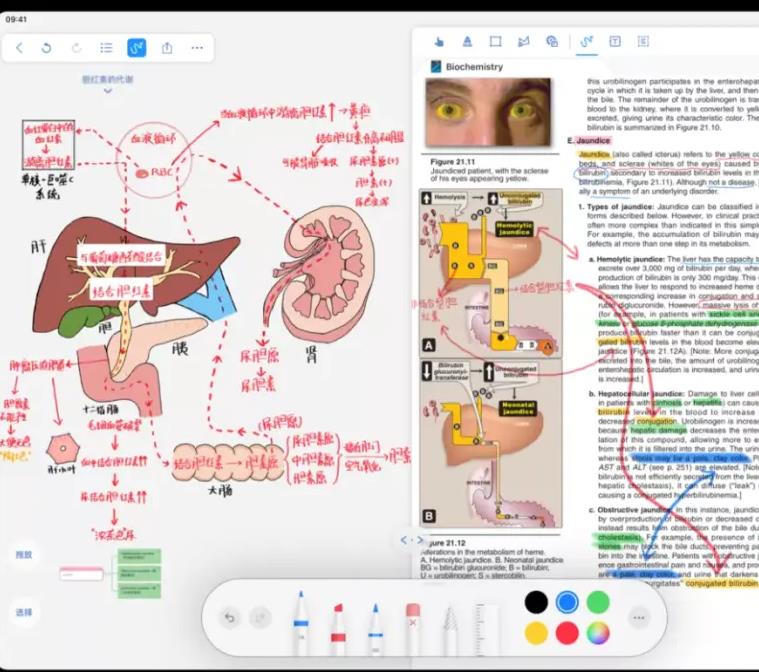The image size is (759, 672).
Task: Select the rectangle selection tool in PDF toolbar
Action: [x=495, y=41]
